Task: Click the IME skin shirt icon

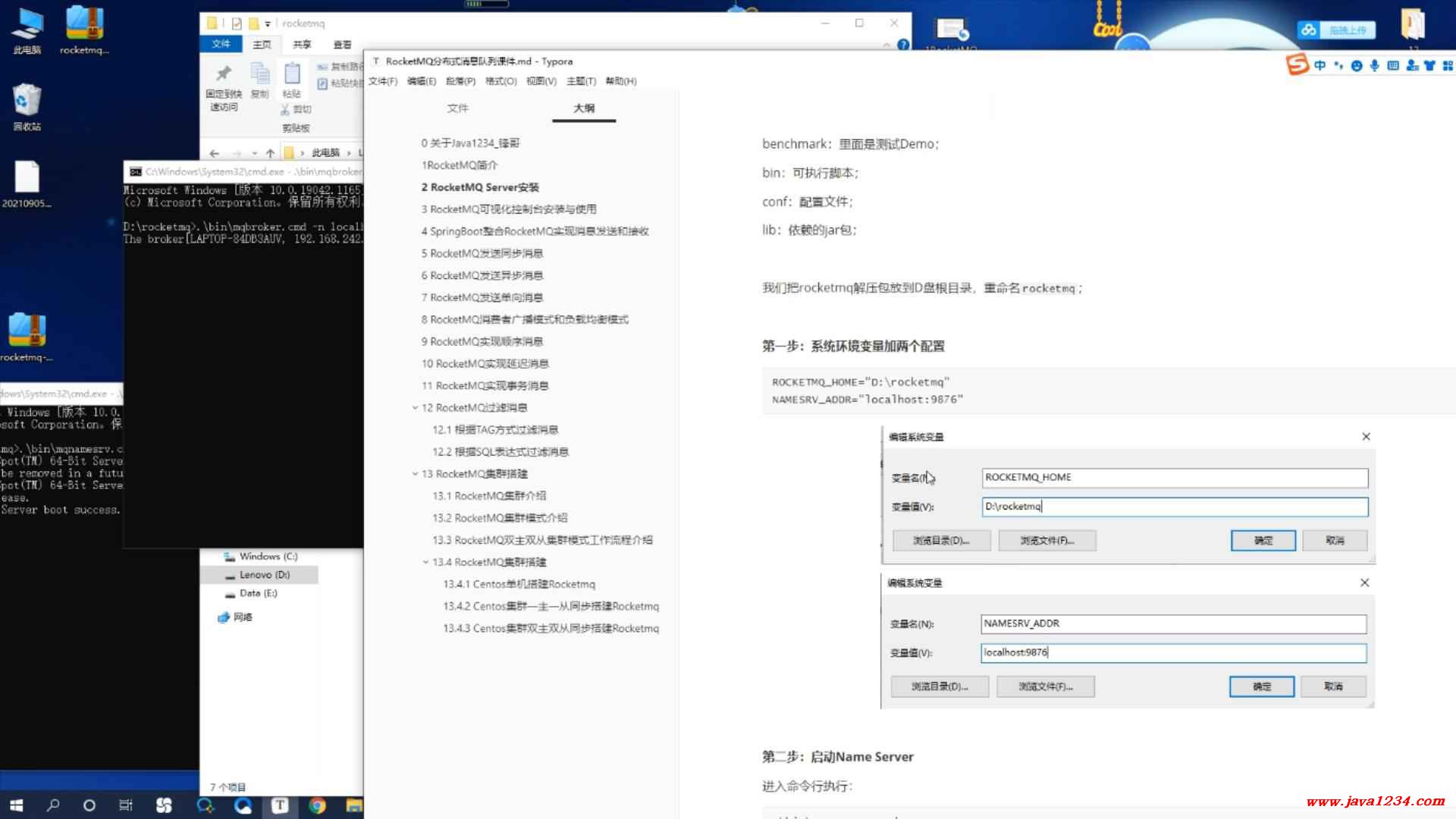Action: click(x=1429, y=66)
